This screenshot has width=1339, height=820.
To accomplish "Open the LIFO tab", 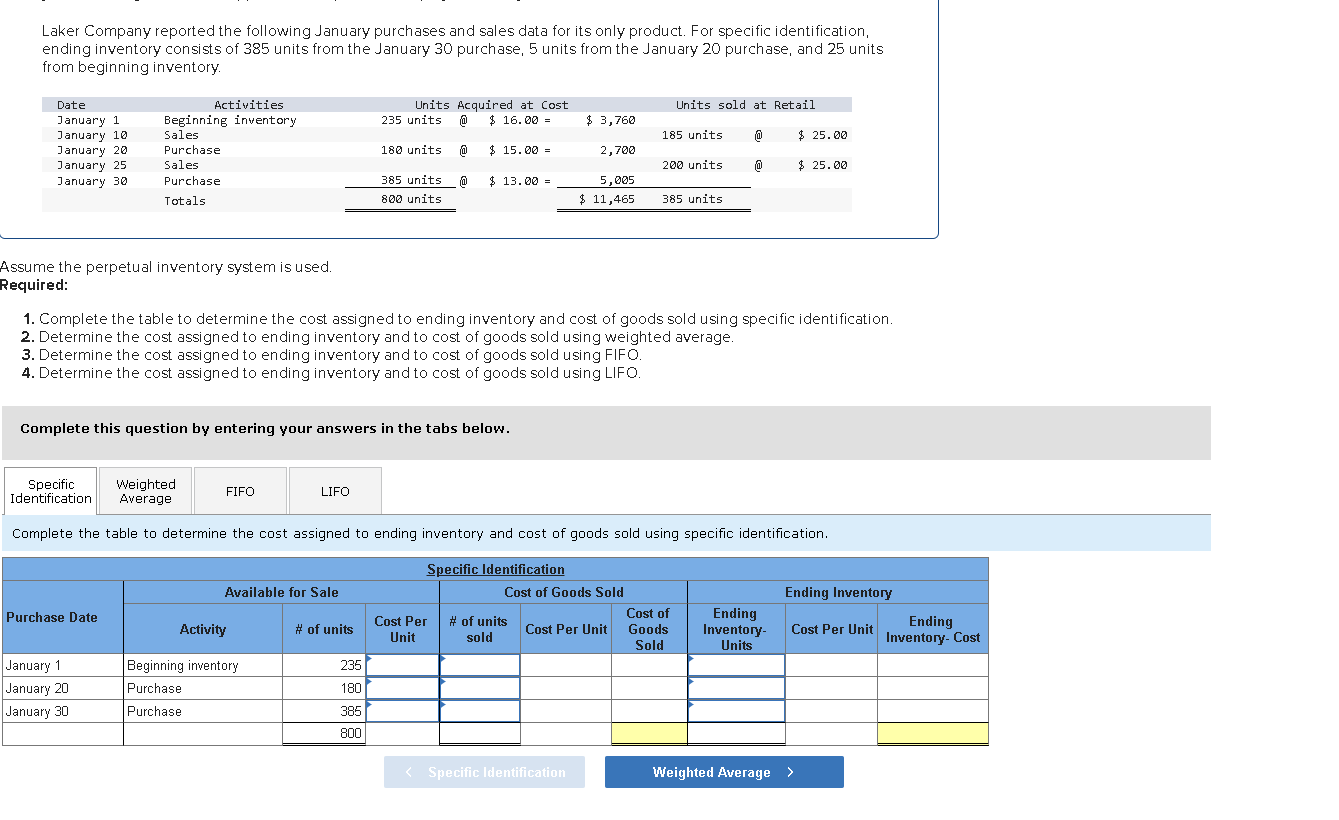I will (x=335, y=490).
